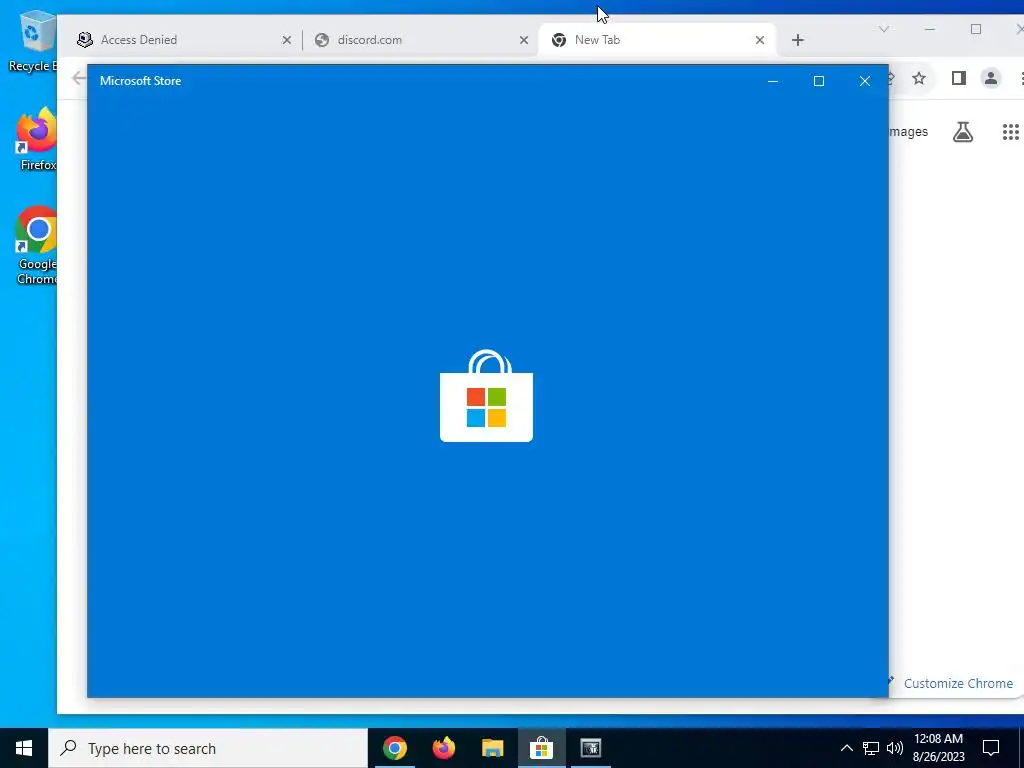Maximize the Microsoft Store window

pos(818,81)
